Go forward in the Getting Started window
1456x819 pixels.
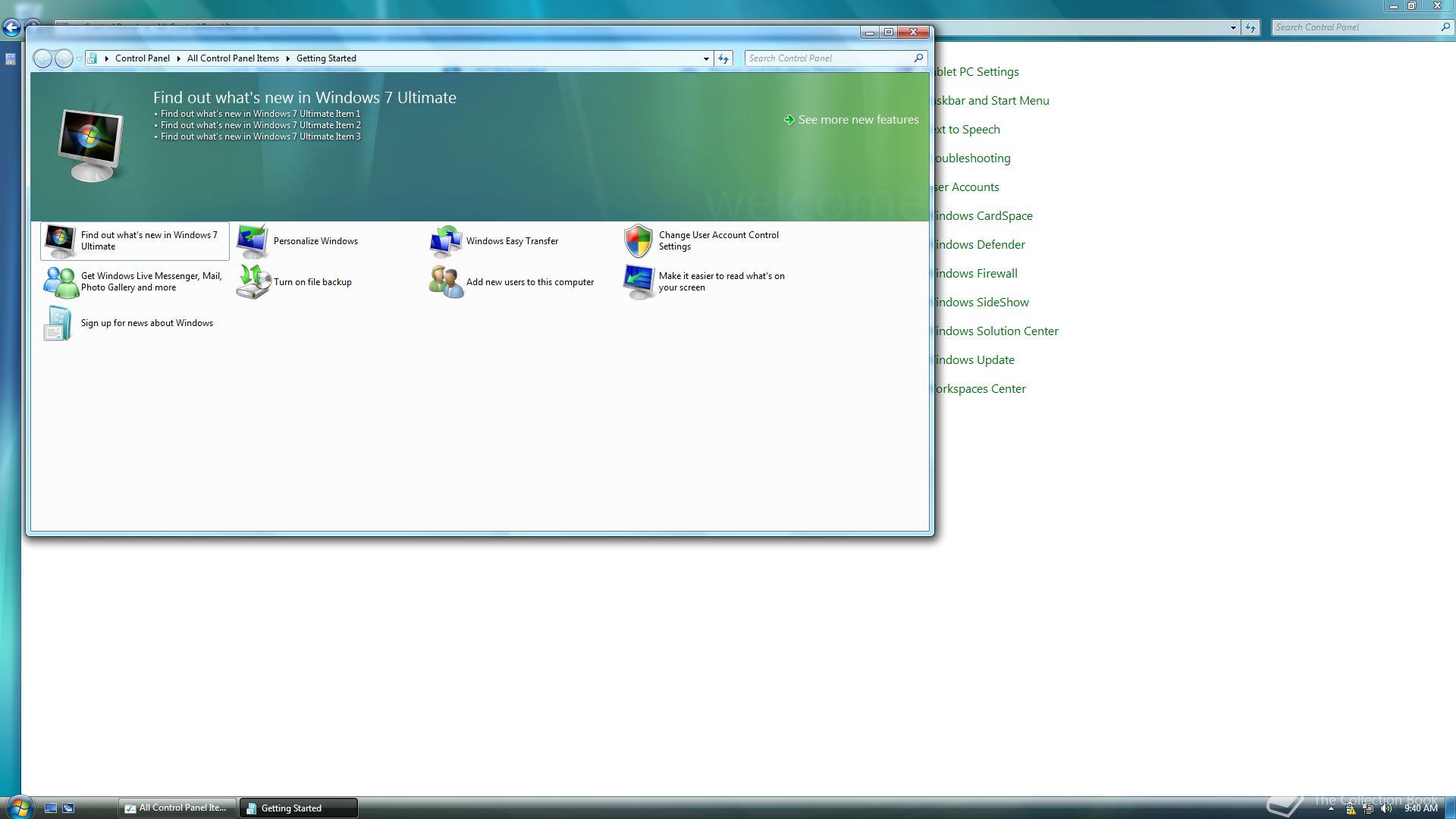click(x=64, y=58)
